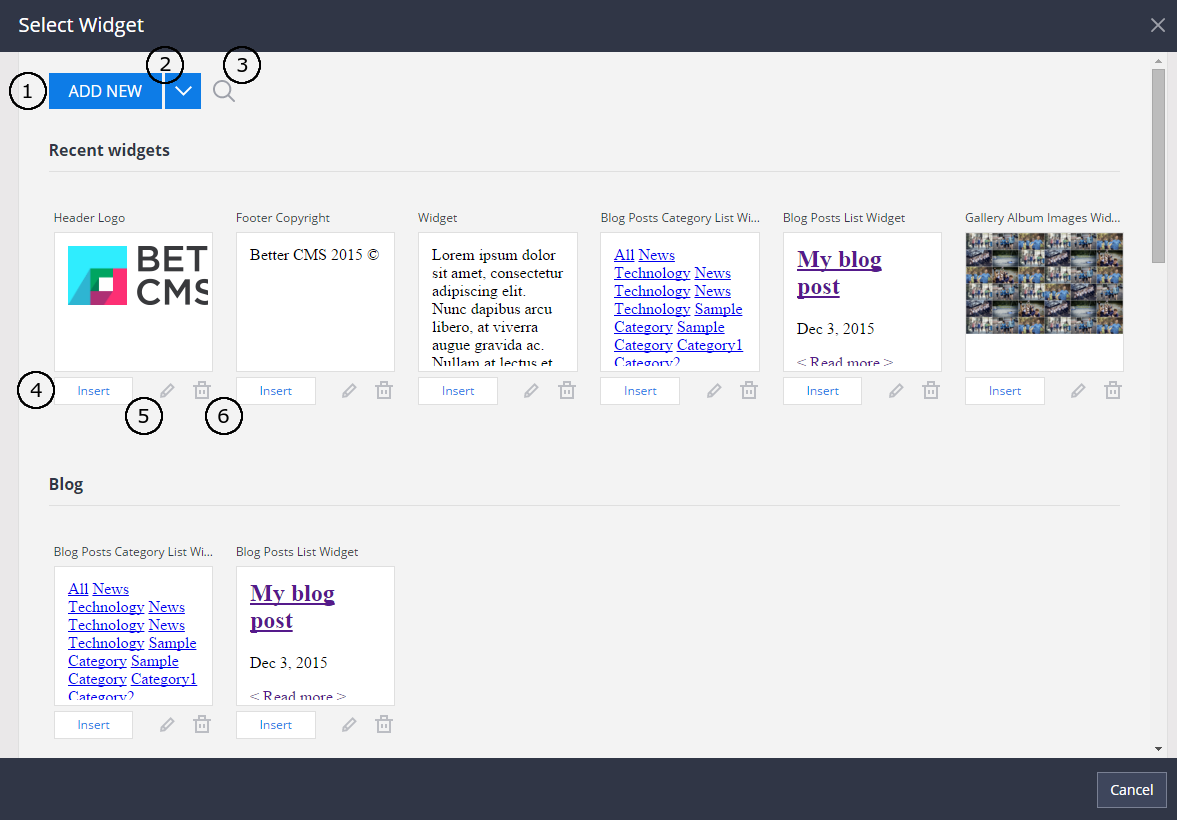Edit the Lorem ipsum Widget

tap(530, 390)
